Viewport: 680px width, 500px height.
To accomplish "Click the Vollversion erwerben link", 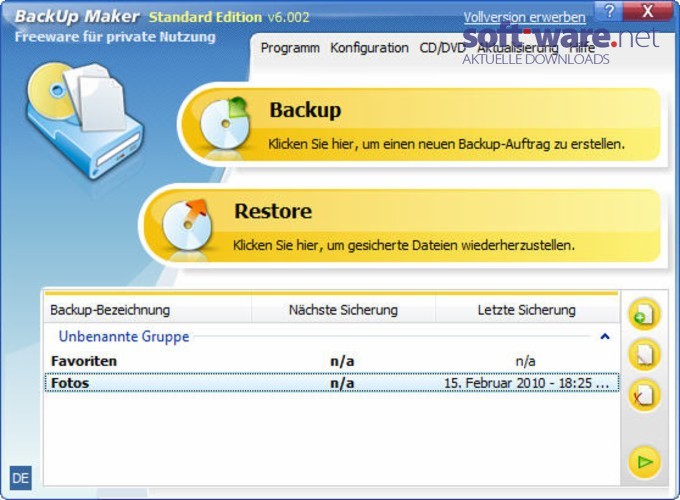I will click(x=524, y=17).
